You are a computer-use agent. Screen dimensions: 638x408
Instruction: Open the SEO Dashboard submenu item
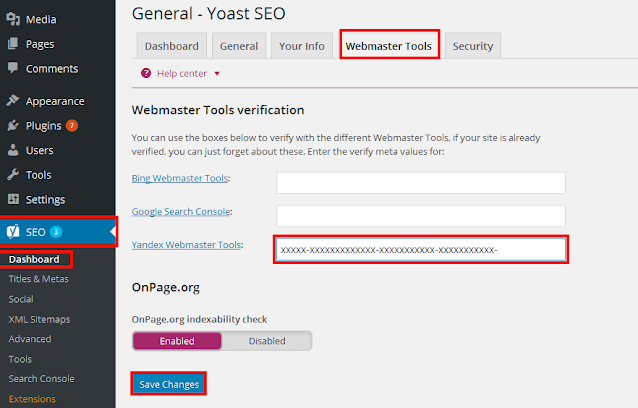click(34, 259)
